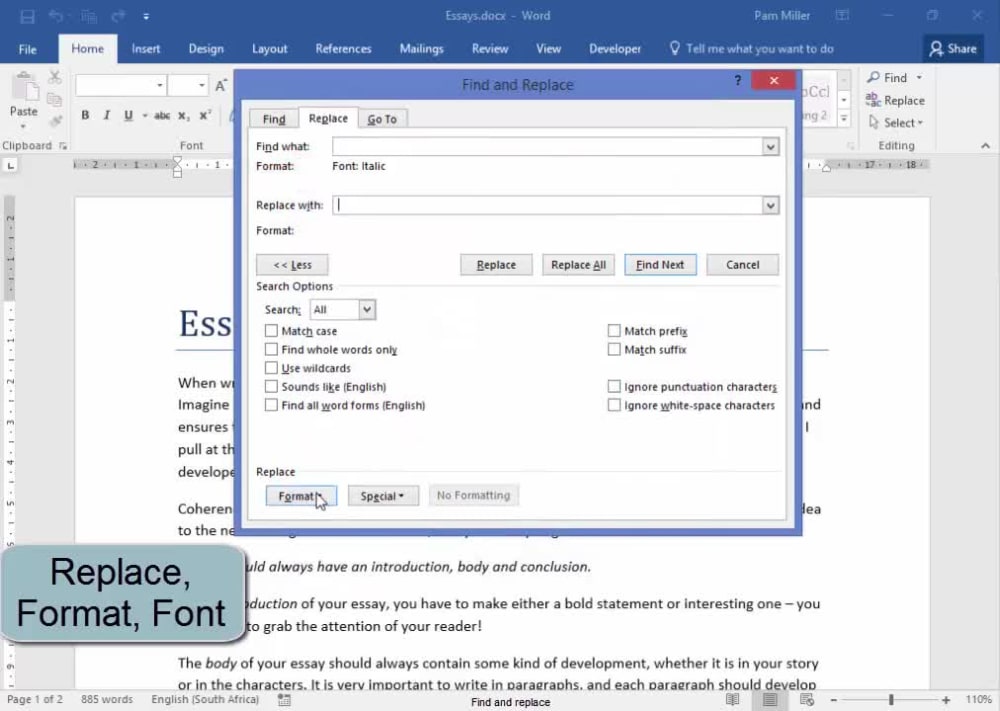Click the Find magnifier in Editing group
The height and width of the screenshot is (711, 1000).
click(887, 78)
